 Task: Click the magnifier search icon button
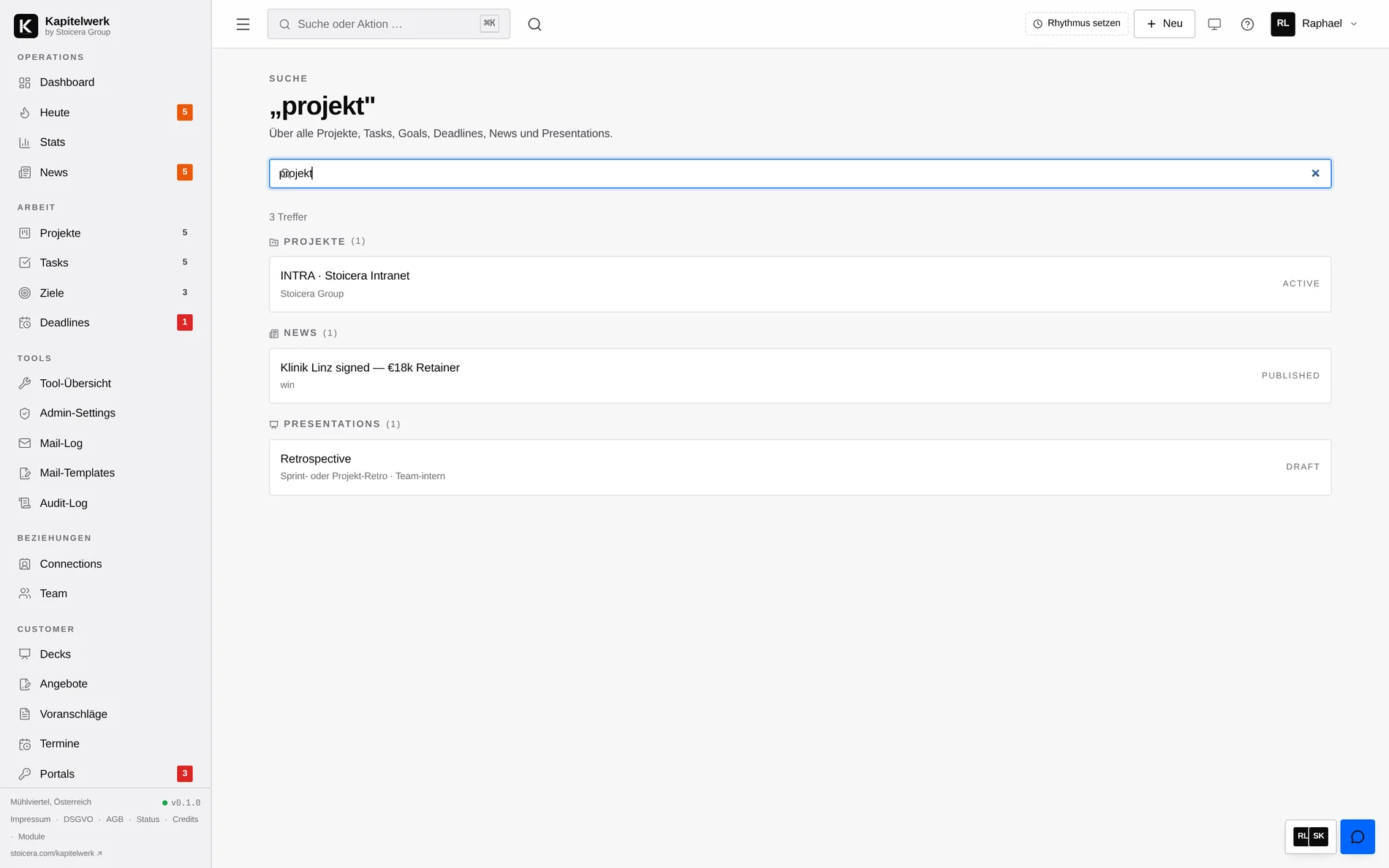click(534, 24)
